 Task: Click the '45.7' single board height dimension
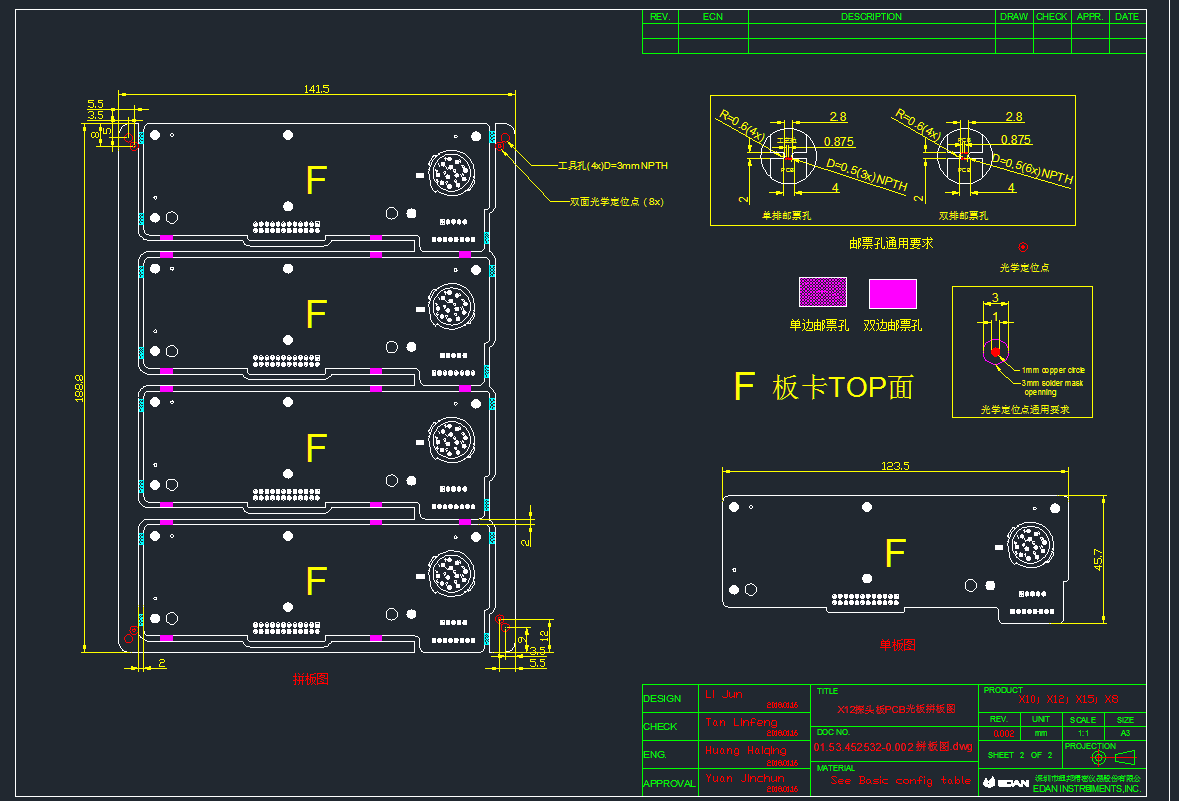(x=1099, y=560)
